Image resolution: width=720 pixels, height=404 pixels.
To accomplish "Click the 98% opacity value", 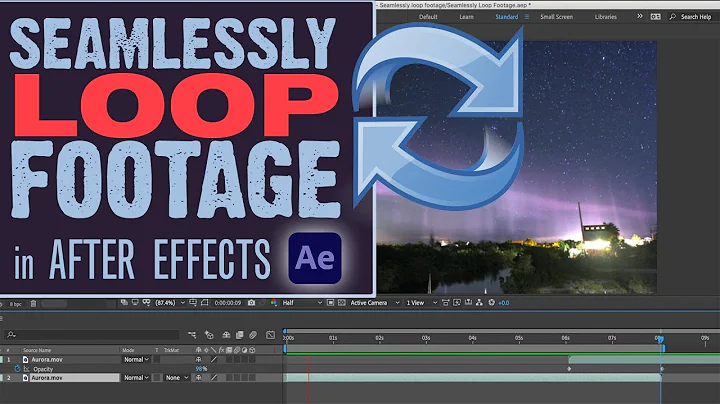I will [x=201, y=369].
